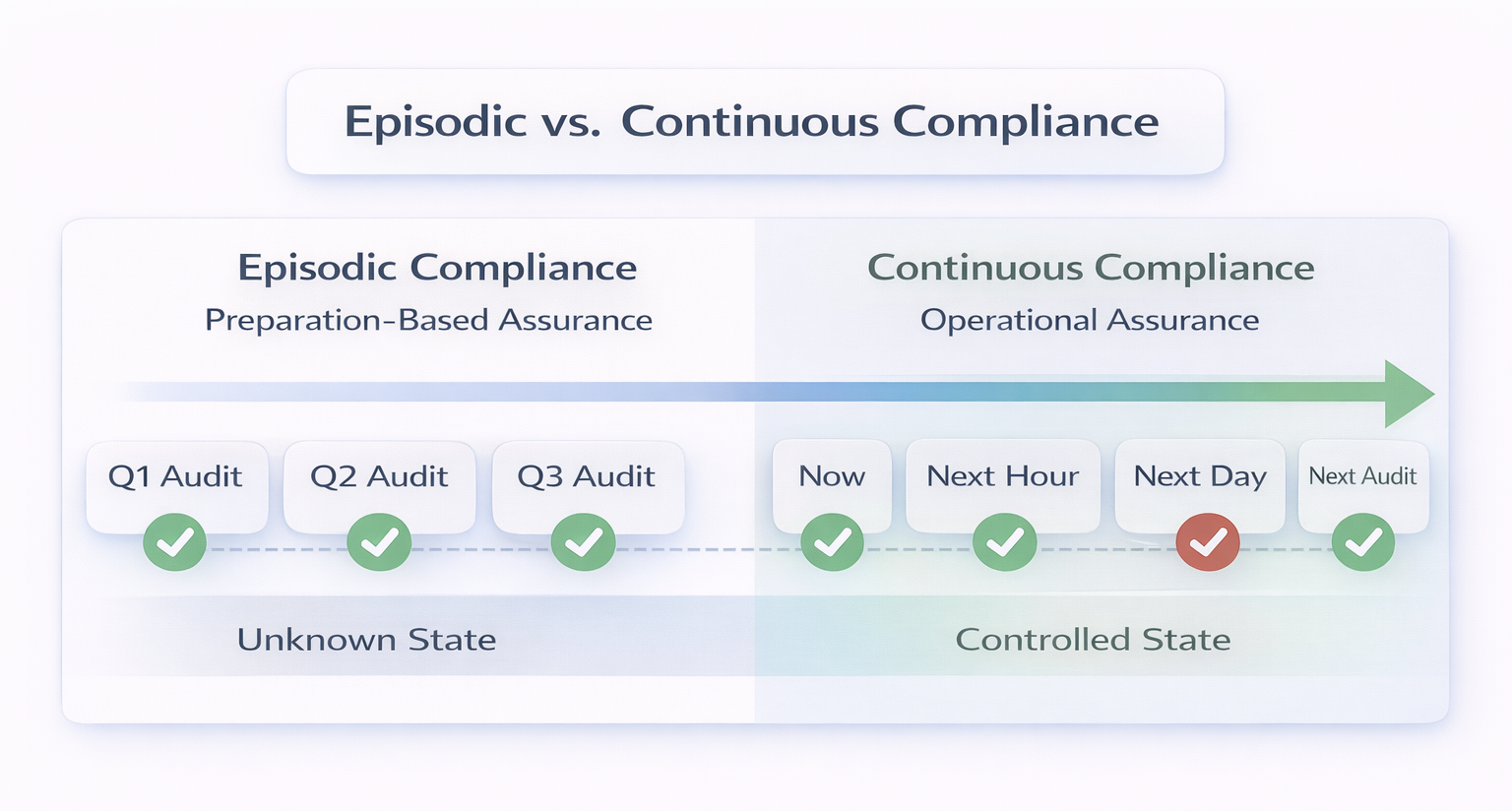Click the Episodic Compliance heading
Image resolution: width=1512 pixels, height=811 pixels.
click(x=437, y=268)
